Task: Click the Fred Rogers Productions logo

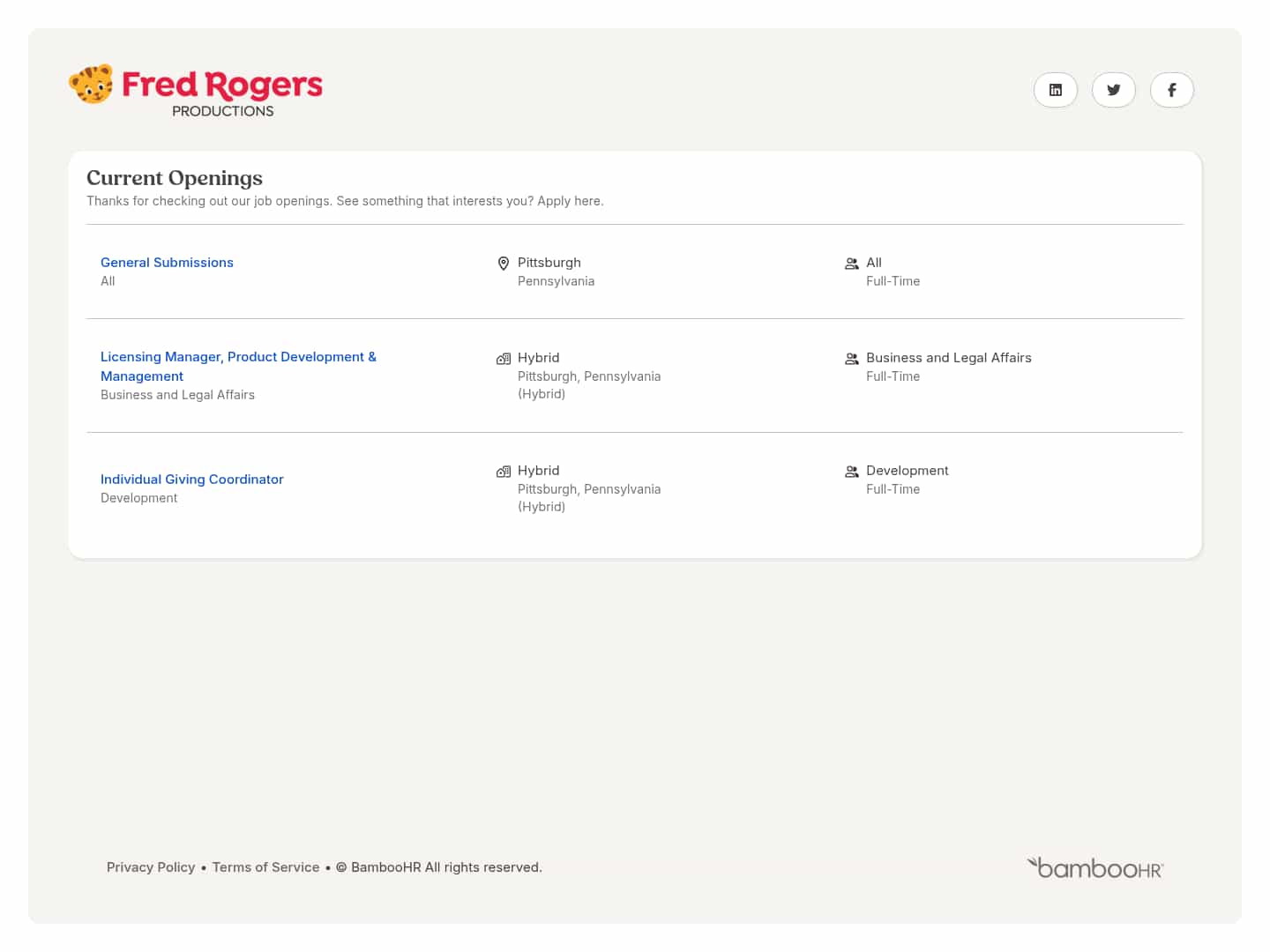Action: [x=196, y=91]
